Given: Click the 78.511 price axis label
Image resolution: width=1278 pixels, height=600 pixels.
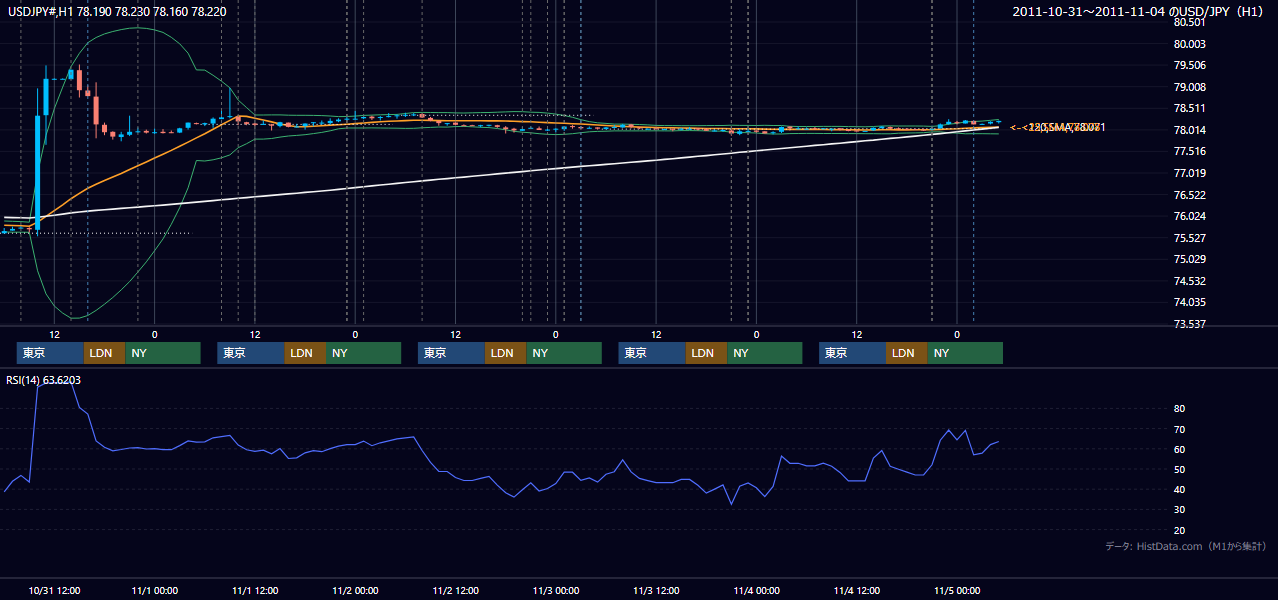Looking at the screenshot, I should pyautogui.click(x=1190, y=108).
